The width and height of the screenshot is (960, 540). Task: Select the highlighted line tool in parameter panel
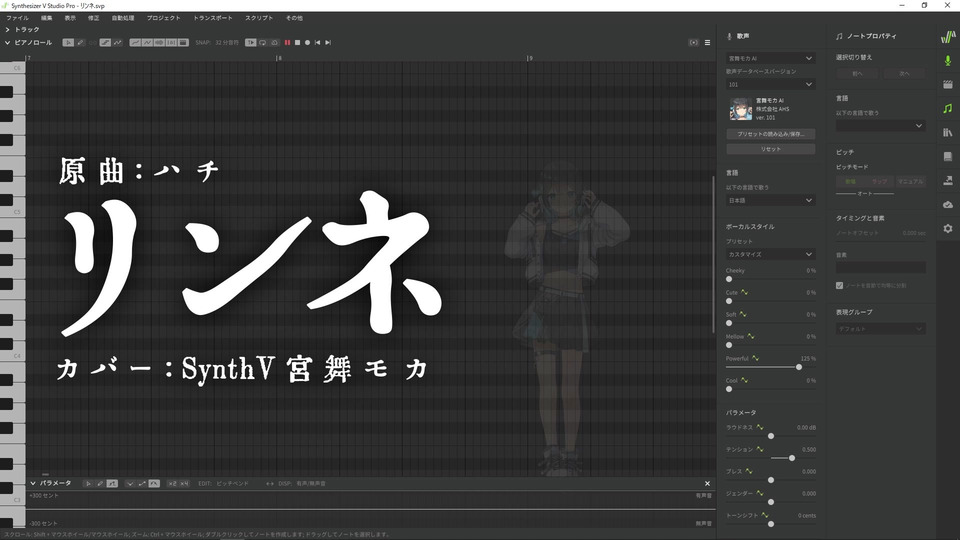click(x=112, y=484)
